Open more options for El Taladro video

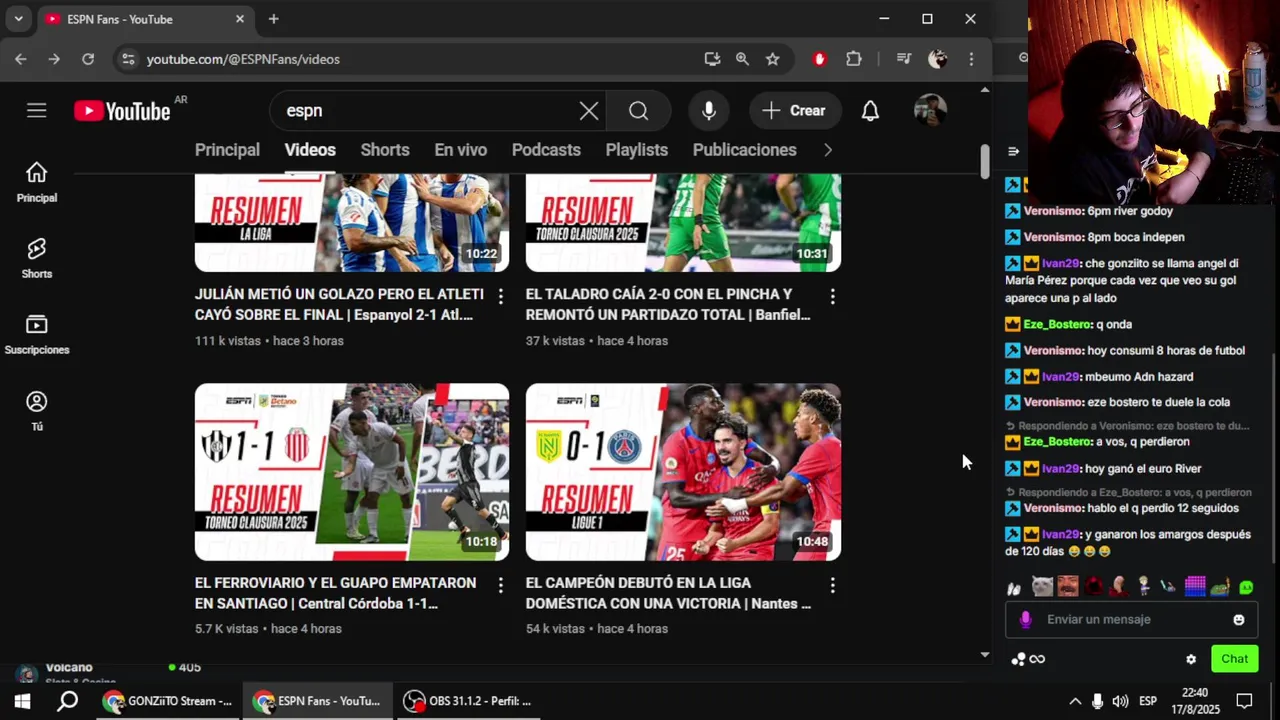[x=832, y=296]
